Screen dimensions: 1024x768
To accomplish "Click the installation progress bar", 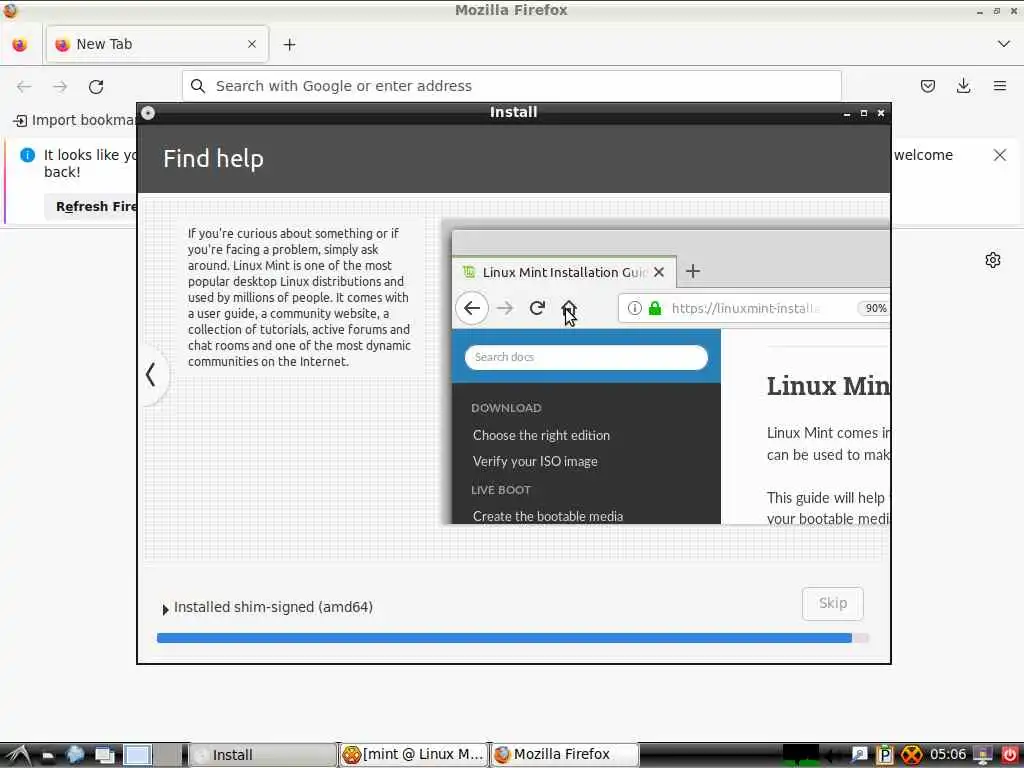I will [x=513, y=638].
